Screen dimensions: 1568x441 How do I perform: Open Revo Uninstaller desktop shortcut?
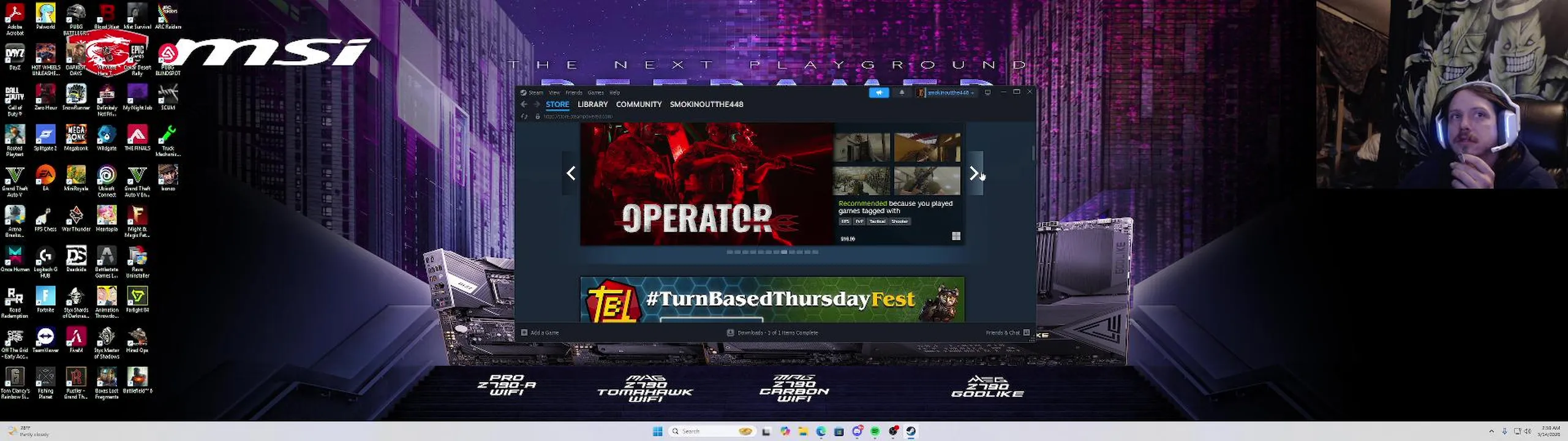(x=137, y=263)
